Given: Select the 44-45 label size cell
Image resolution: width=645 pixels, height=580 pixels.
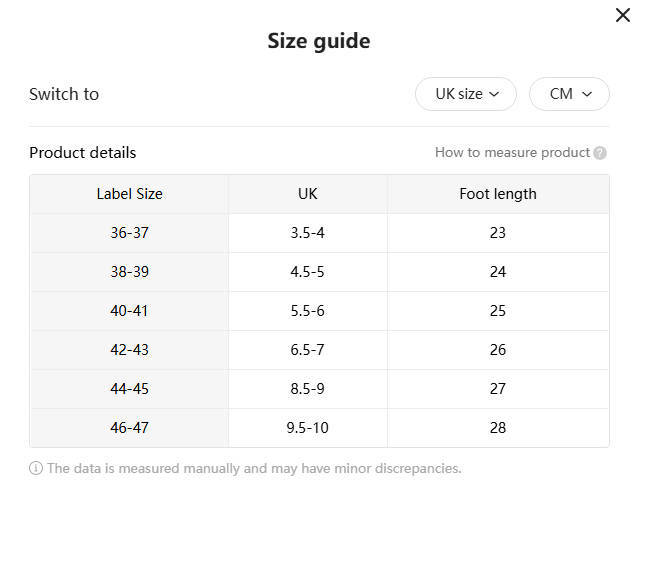Looking at the screenshot, I should [x=129, y=389].
